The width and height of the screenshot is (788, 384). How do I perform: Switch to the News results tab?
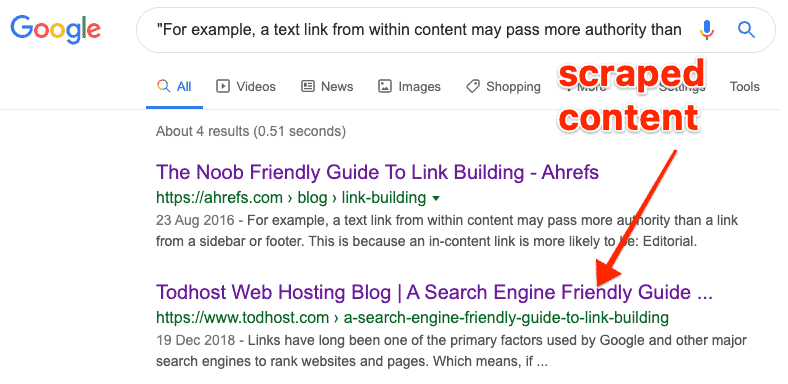(327, 86)
